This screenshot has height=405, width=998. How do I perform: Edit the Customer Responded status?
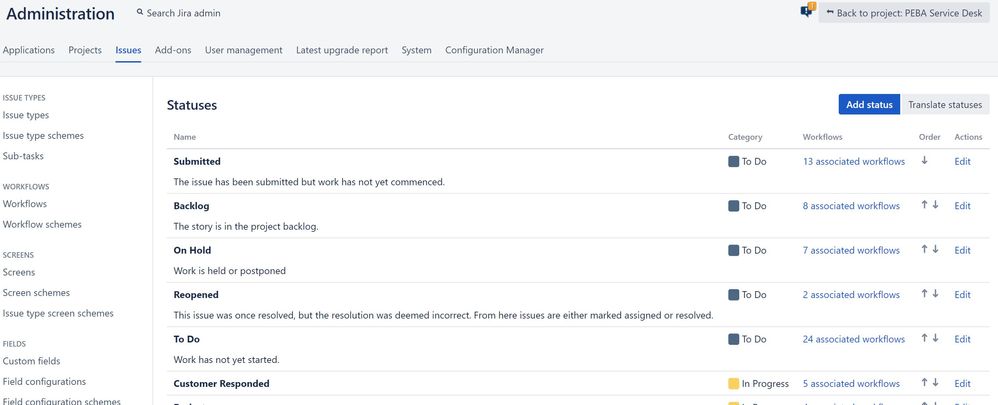(x=962, y=383)
